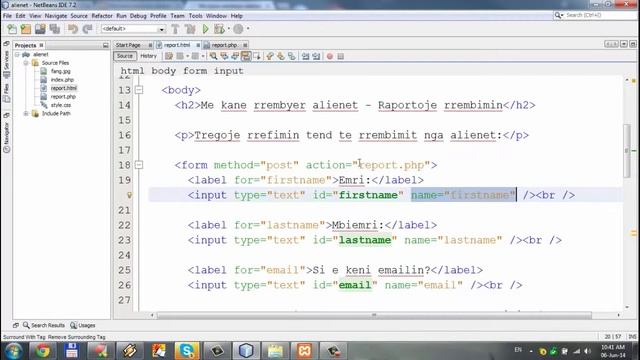Click the Profile Project round icon
The image size is (640, 360).
238,29
